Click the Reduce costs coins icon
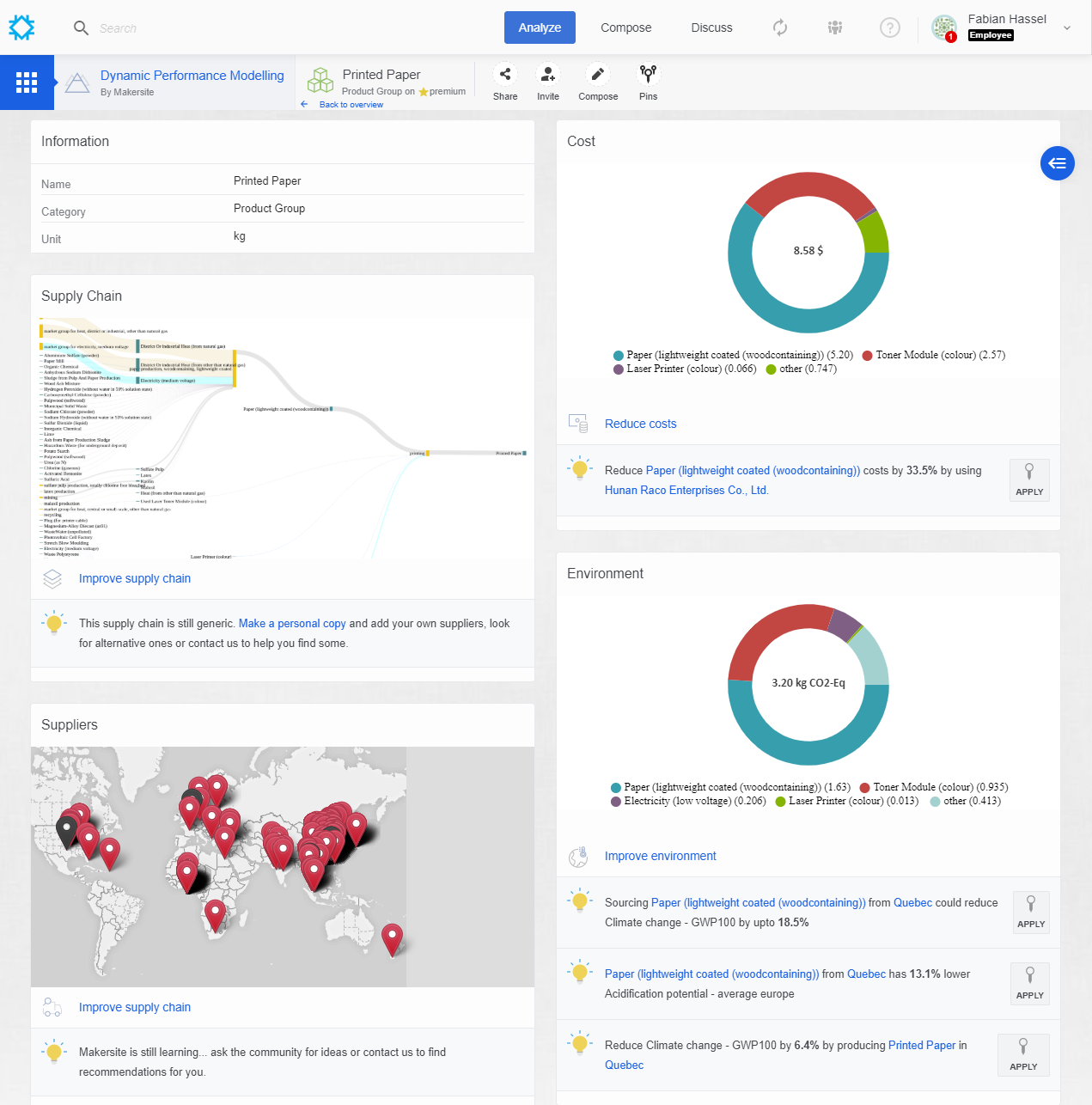This screenshot has width=1092, height=1105. (x=578, y=423)
